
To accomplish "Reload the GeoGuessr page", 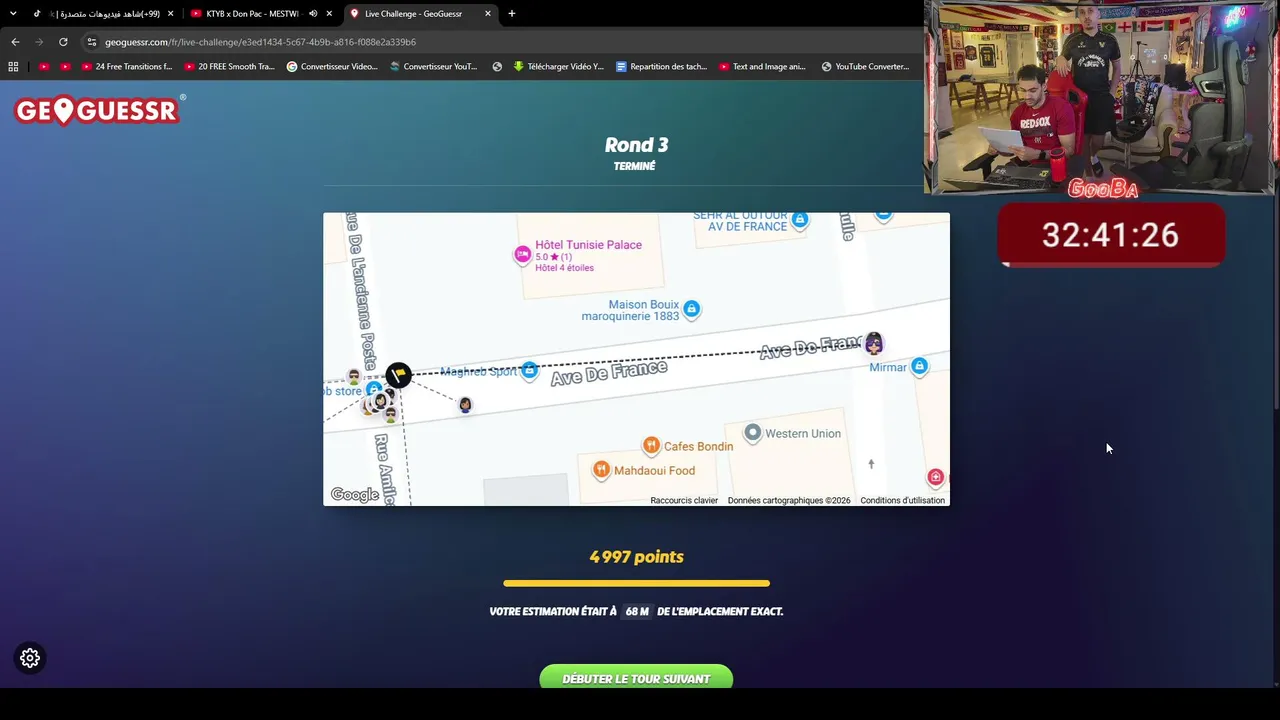I will coord(63,42).
